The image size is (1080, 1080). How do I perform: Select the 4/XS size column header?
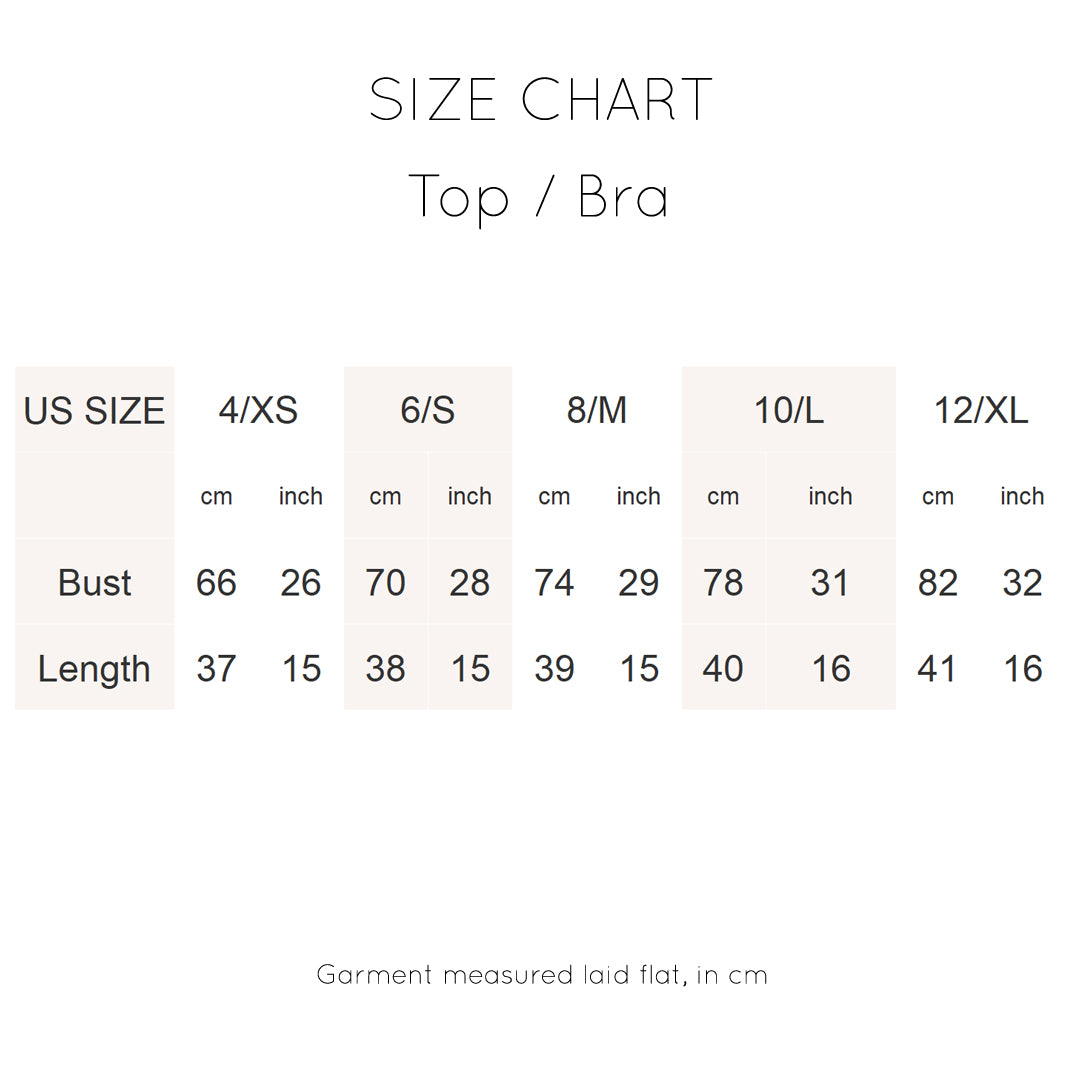point(258,410)
